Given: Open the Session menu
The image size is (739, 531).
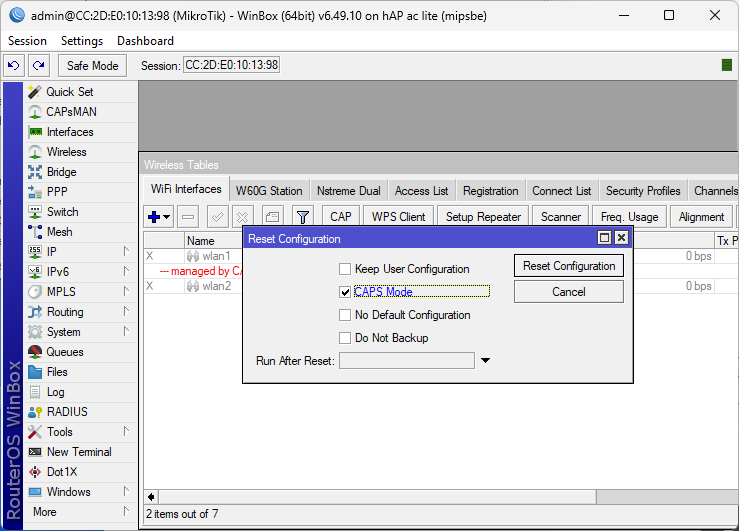Looking at the screenshot, I should point(27,41).
